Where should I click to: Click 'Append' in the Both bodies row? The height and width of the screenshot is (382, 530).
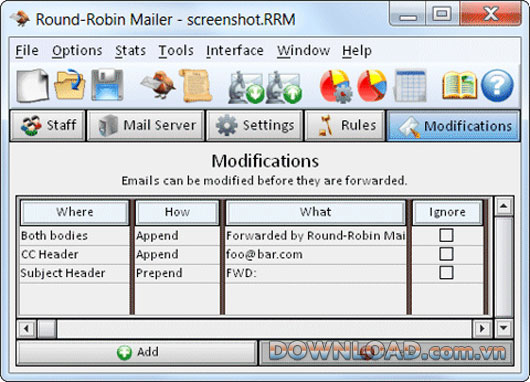[x=177, y=236]
